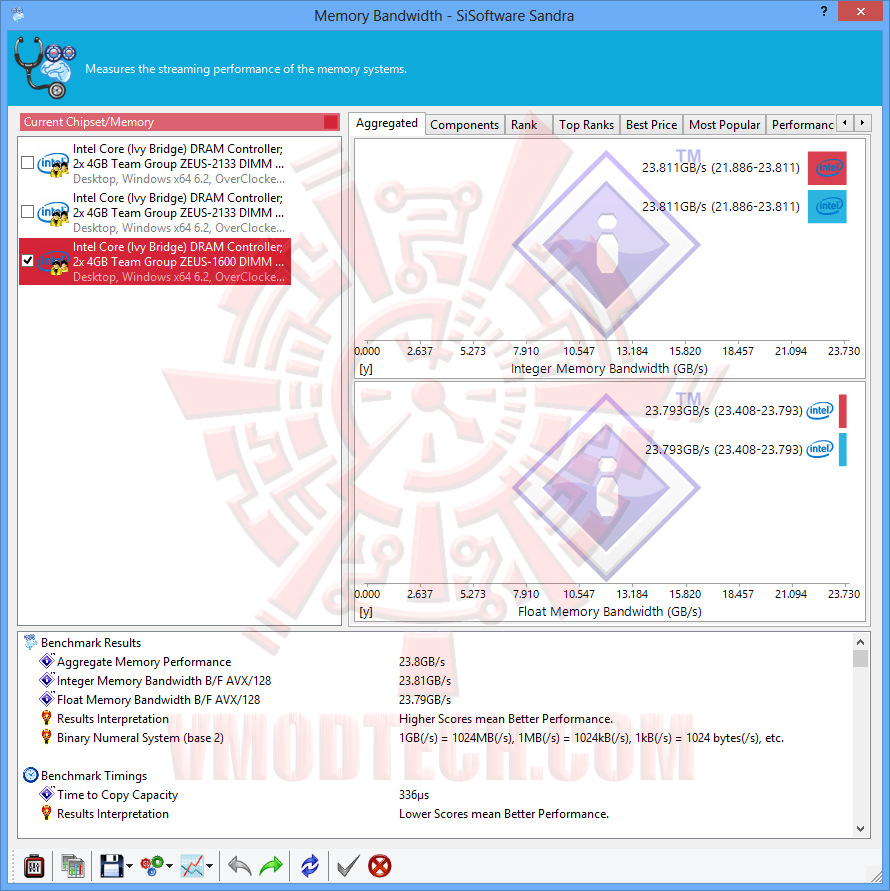The image size is (890, 891).
Task: Click the blue refresh arrows icon
Action: pyautogui.click(x=310, y=867)
